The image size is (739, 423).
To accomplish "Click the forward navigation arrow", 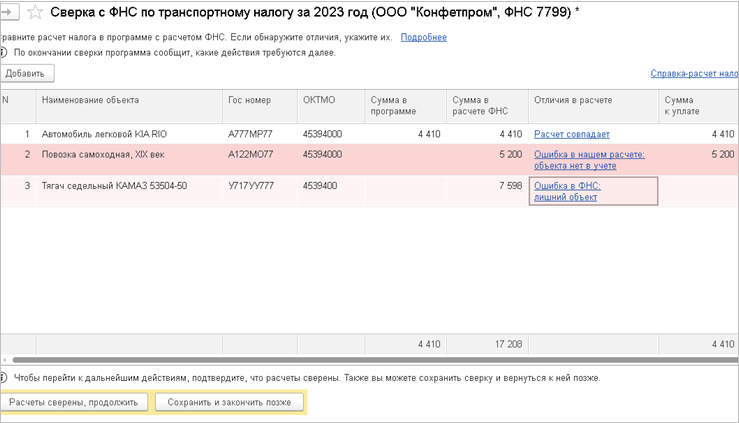I will [x=9, y=13].
